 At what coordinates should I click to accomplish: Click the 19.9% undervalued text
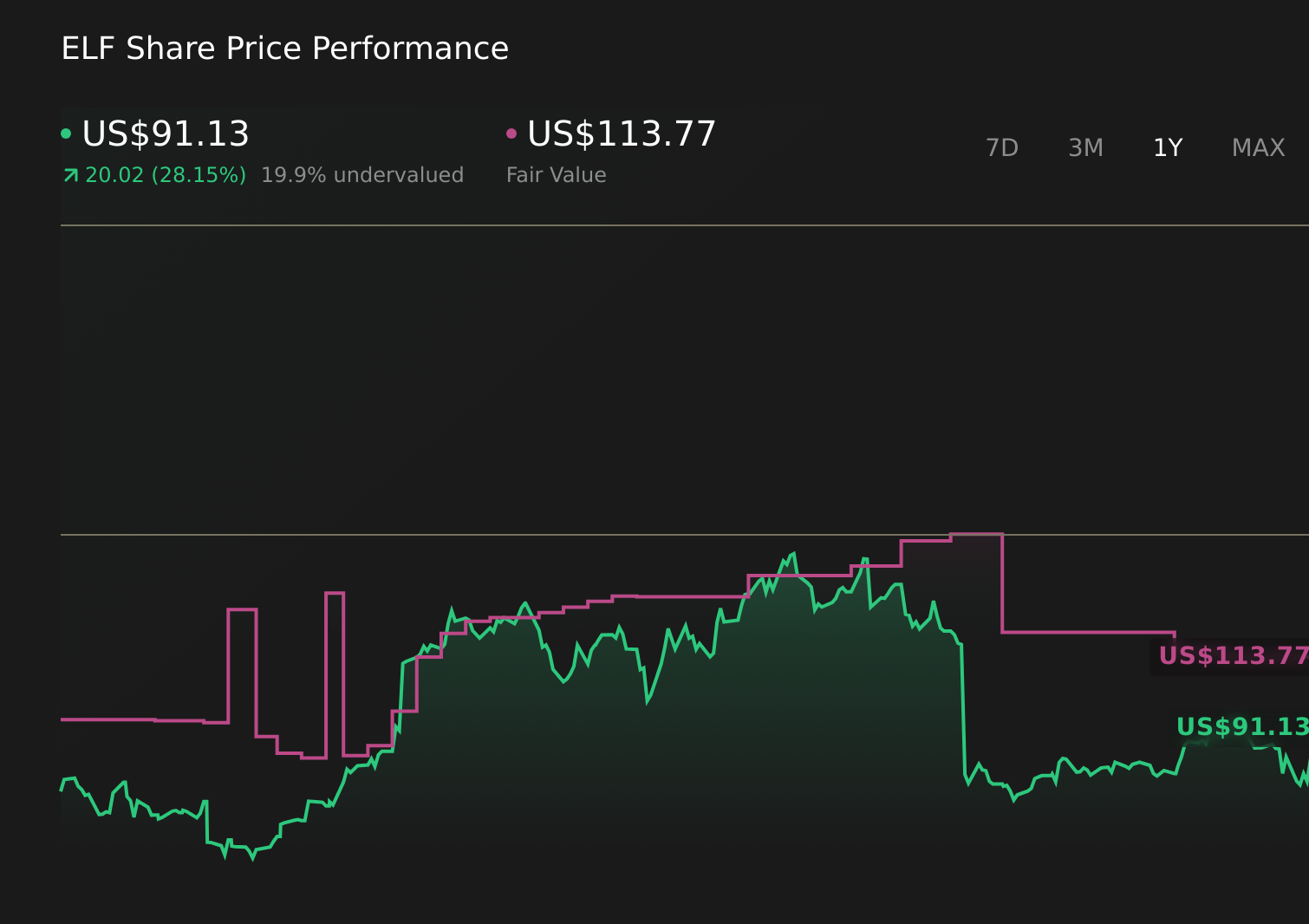[362, 174]
